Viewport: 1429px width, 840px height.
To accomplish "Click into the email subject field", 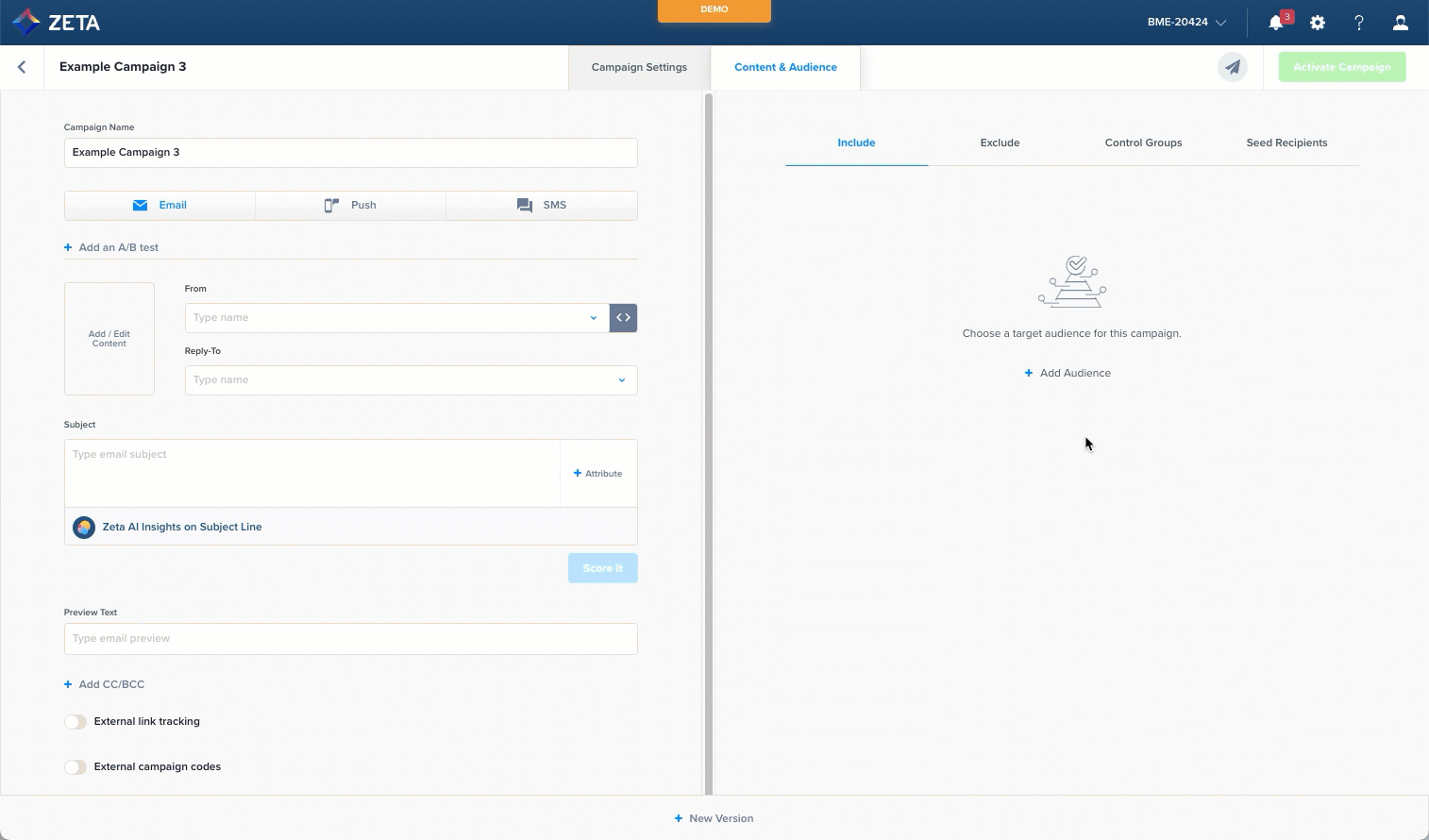I will [x=311, y=472].
